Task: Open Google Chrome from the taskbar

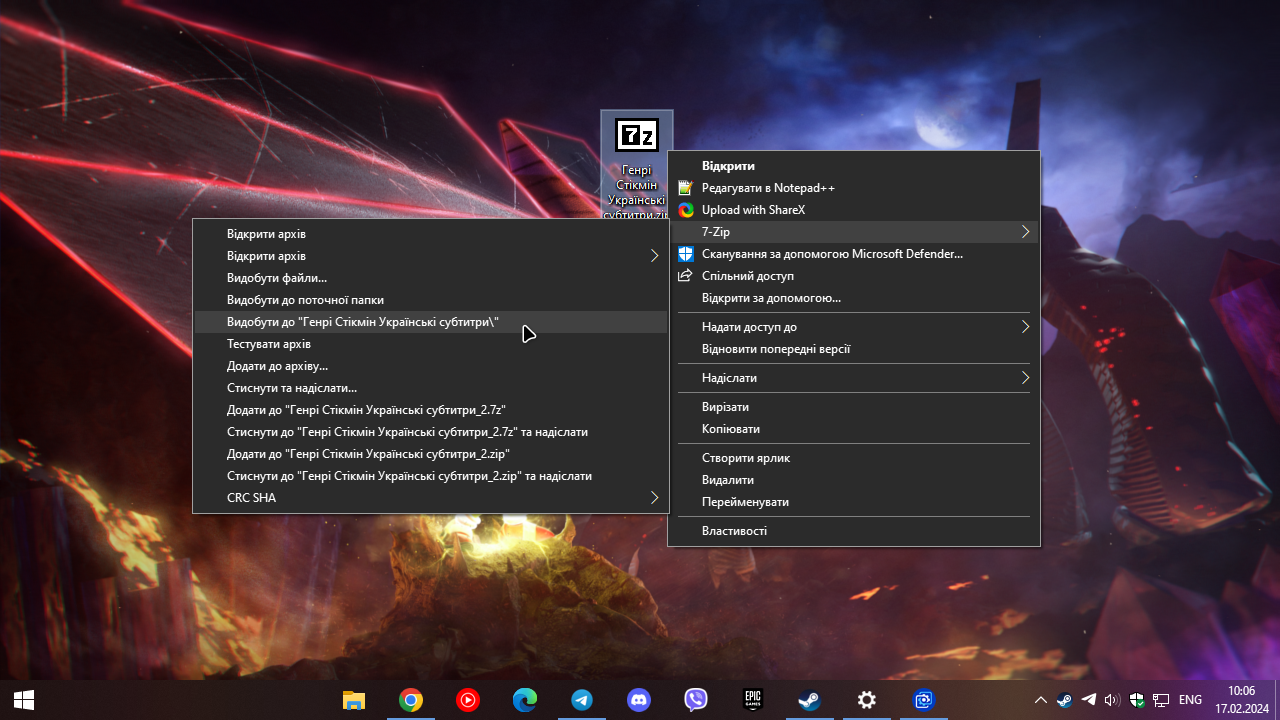Action: click(411, 700)
